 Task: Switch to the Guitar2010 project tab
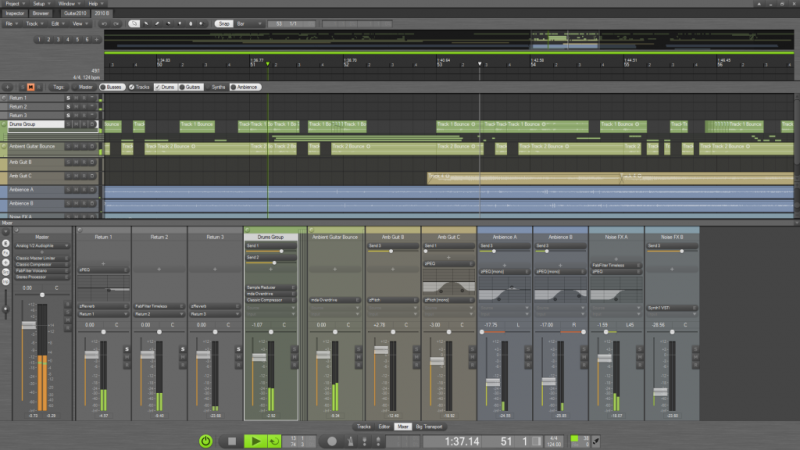point(75,13)
